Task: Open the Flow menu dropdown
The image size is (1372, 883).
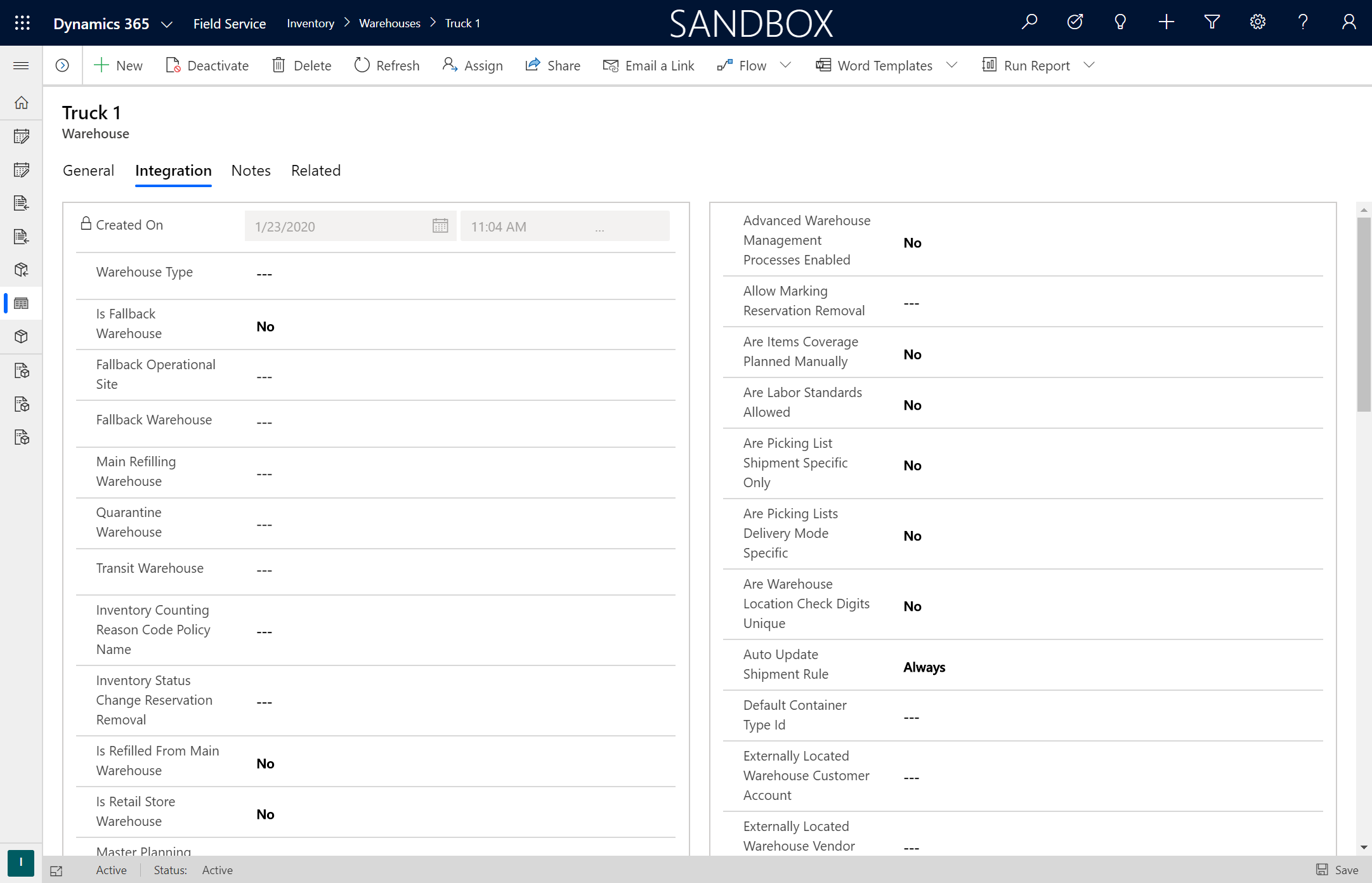Action: (x=786, y=65)
